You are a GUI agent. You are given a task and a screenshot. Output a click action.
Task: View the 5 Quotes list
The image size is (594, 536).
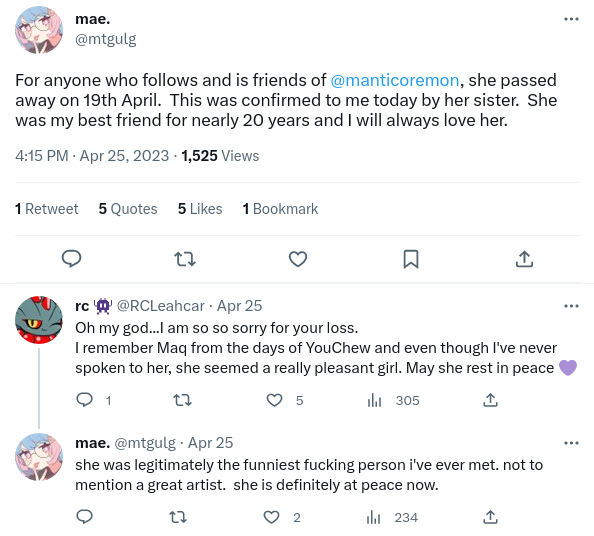coord(128,209)
